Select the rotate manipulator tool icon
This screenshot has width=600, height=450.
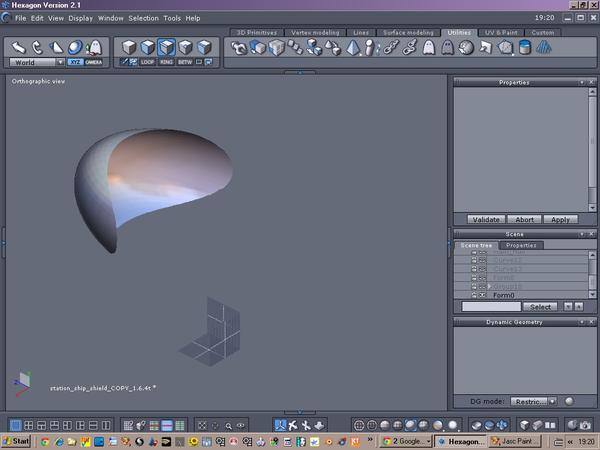click(x=37, y=46)
